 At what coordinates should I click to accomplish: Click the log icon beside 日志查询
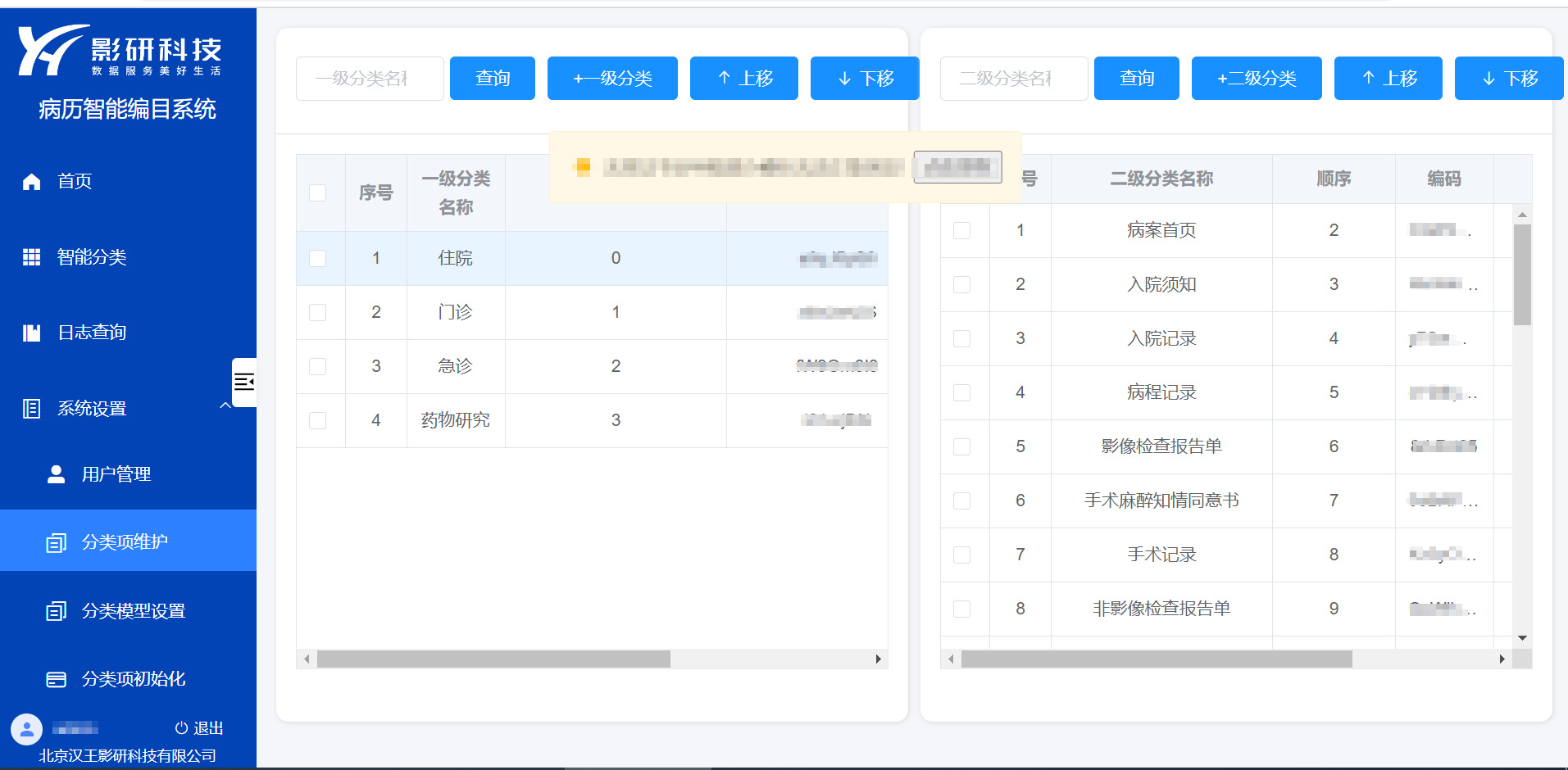(x=31, y=333)
